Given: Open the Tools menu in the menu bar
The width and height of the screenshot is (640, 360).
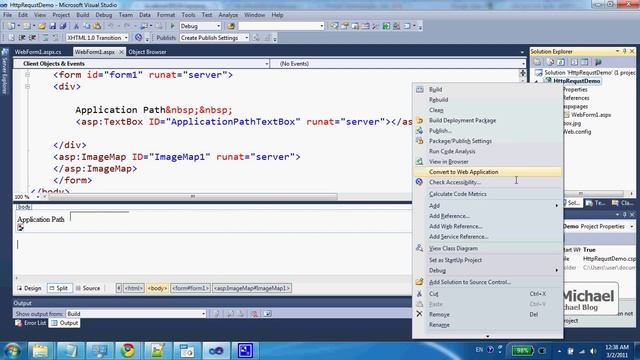Looking at the screenshot, I should click(188, 15).
